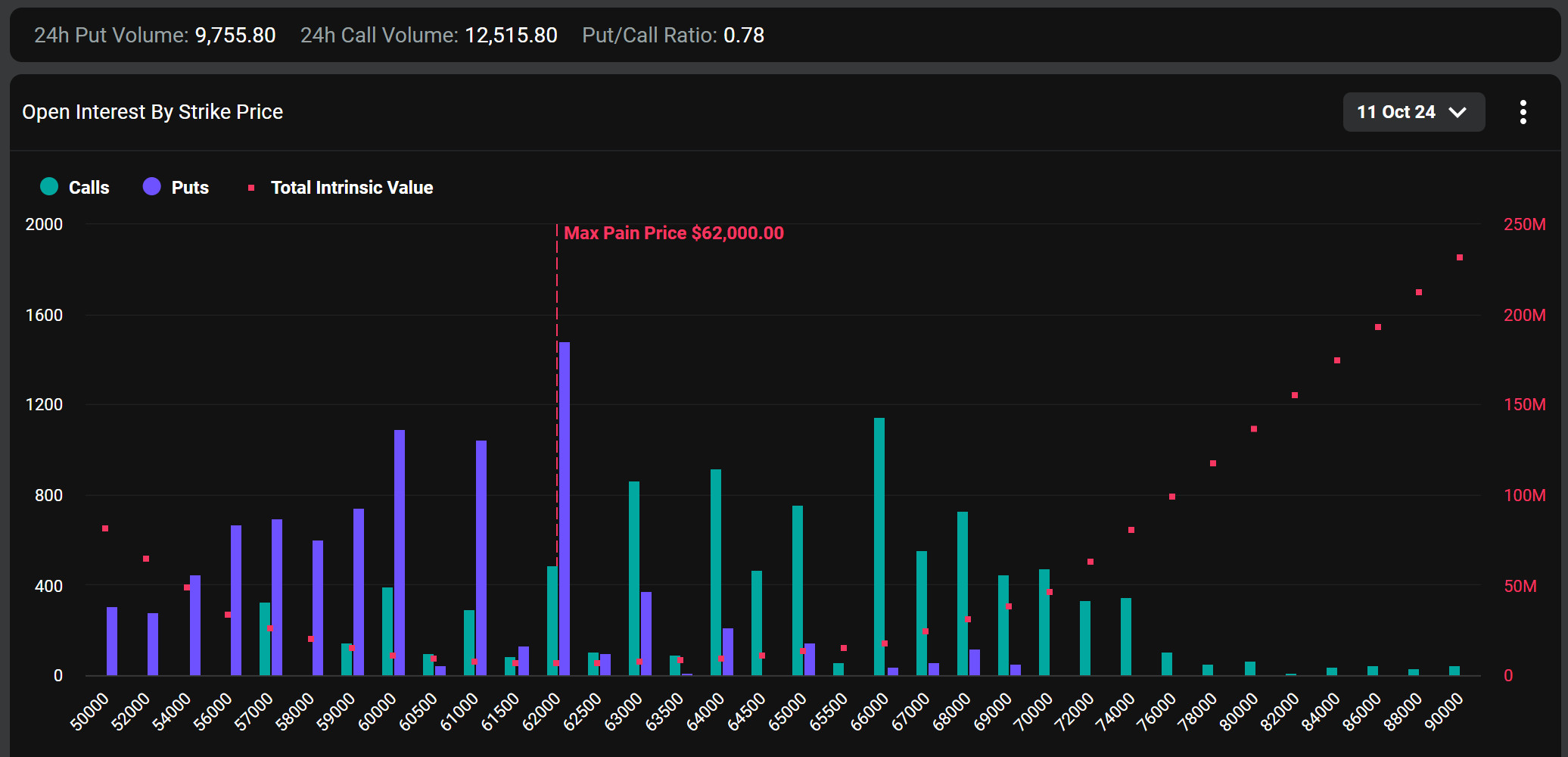Open the three-dot chart options menu
Screen dimensions: 1568x757
1523,112
